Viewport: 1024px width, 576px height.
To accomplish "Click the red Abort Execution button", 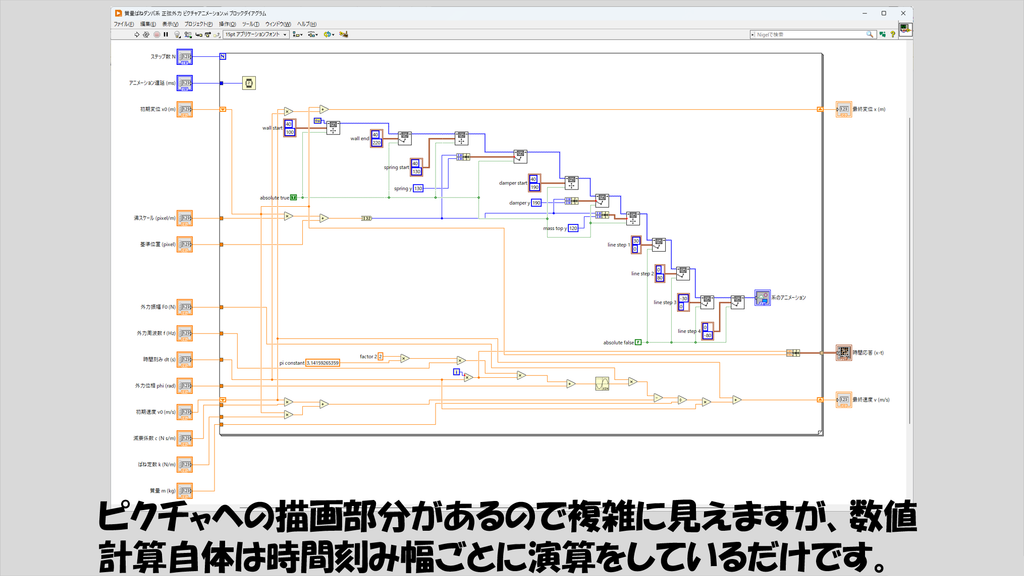I will click(x=157, y=35).
